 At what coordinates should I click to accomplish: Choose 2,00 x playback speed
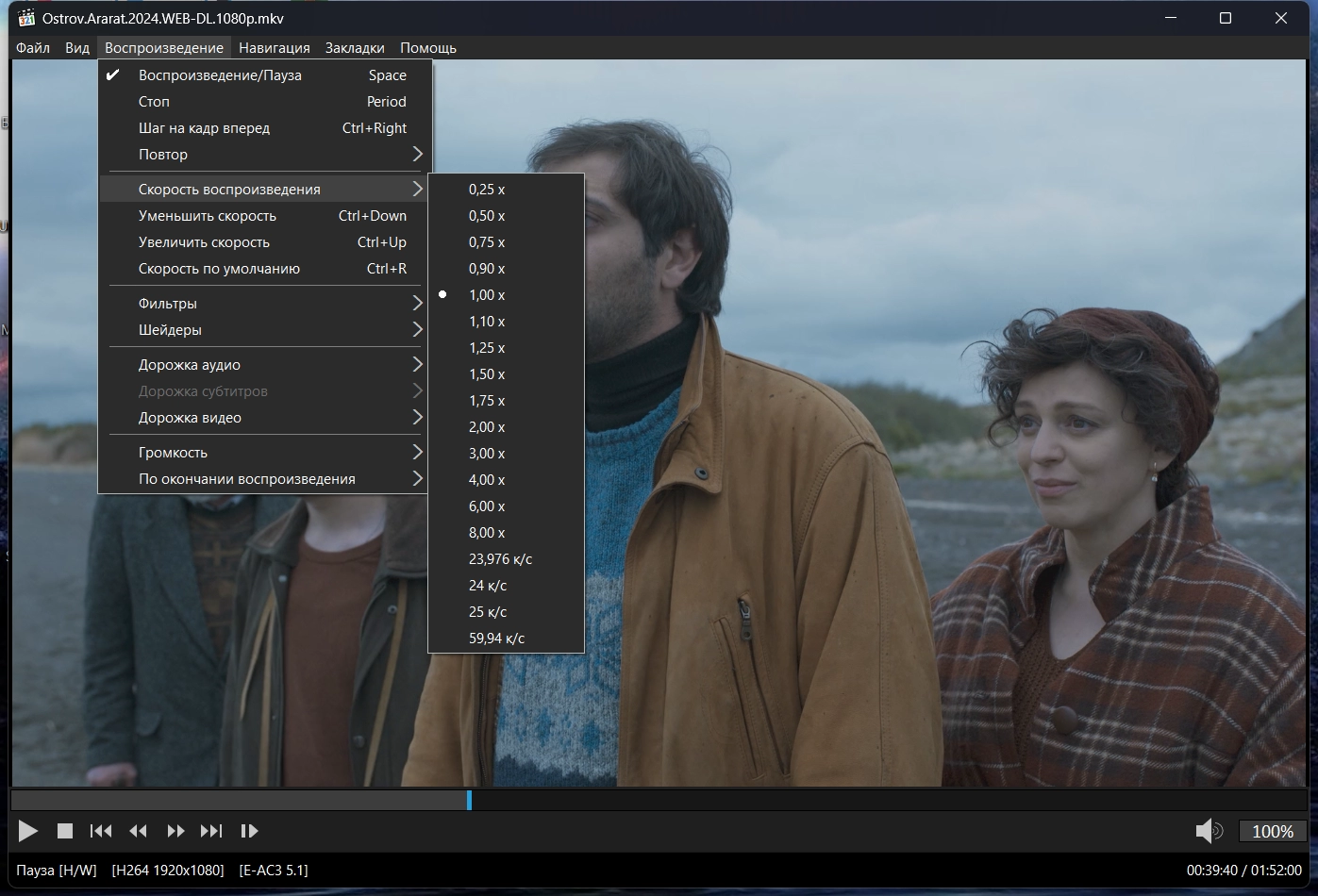click(487, 427)
